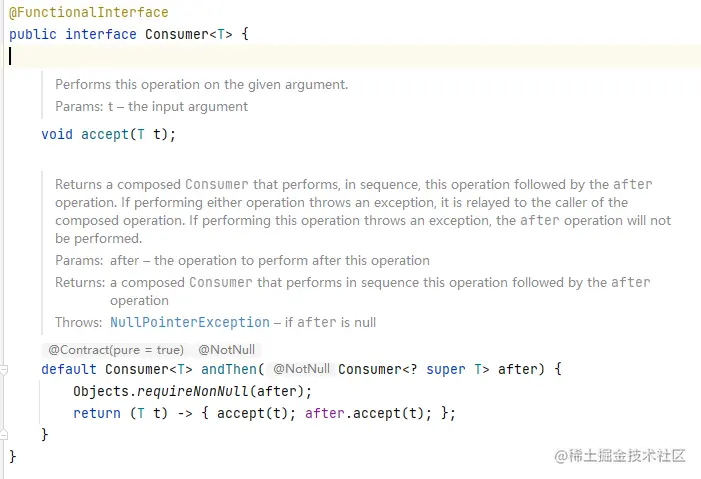Viewport: 701px width, 479px height.
Task: Click the super keyword in parameter type
Action: (x=446, y=369)
